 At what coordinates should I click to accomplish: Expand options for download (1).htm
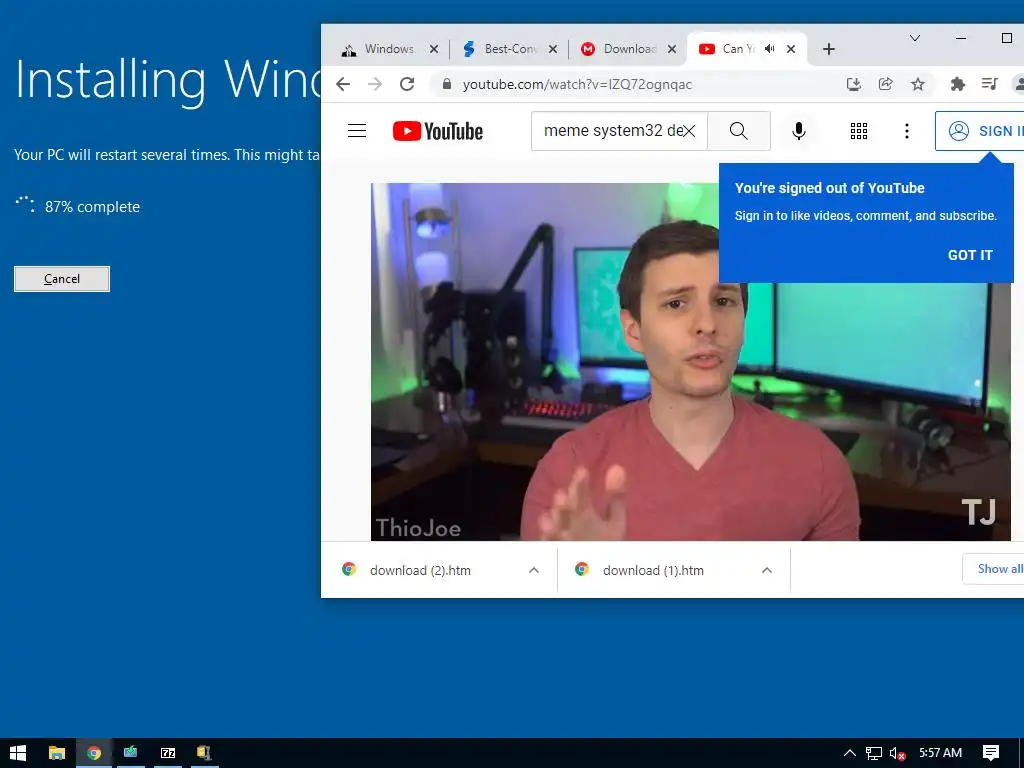tap(767, 570)
